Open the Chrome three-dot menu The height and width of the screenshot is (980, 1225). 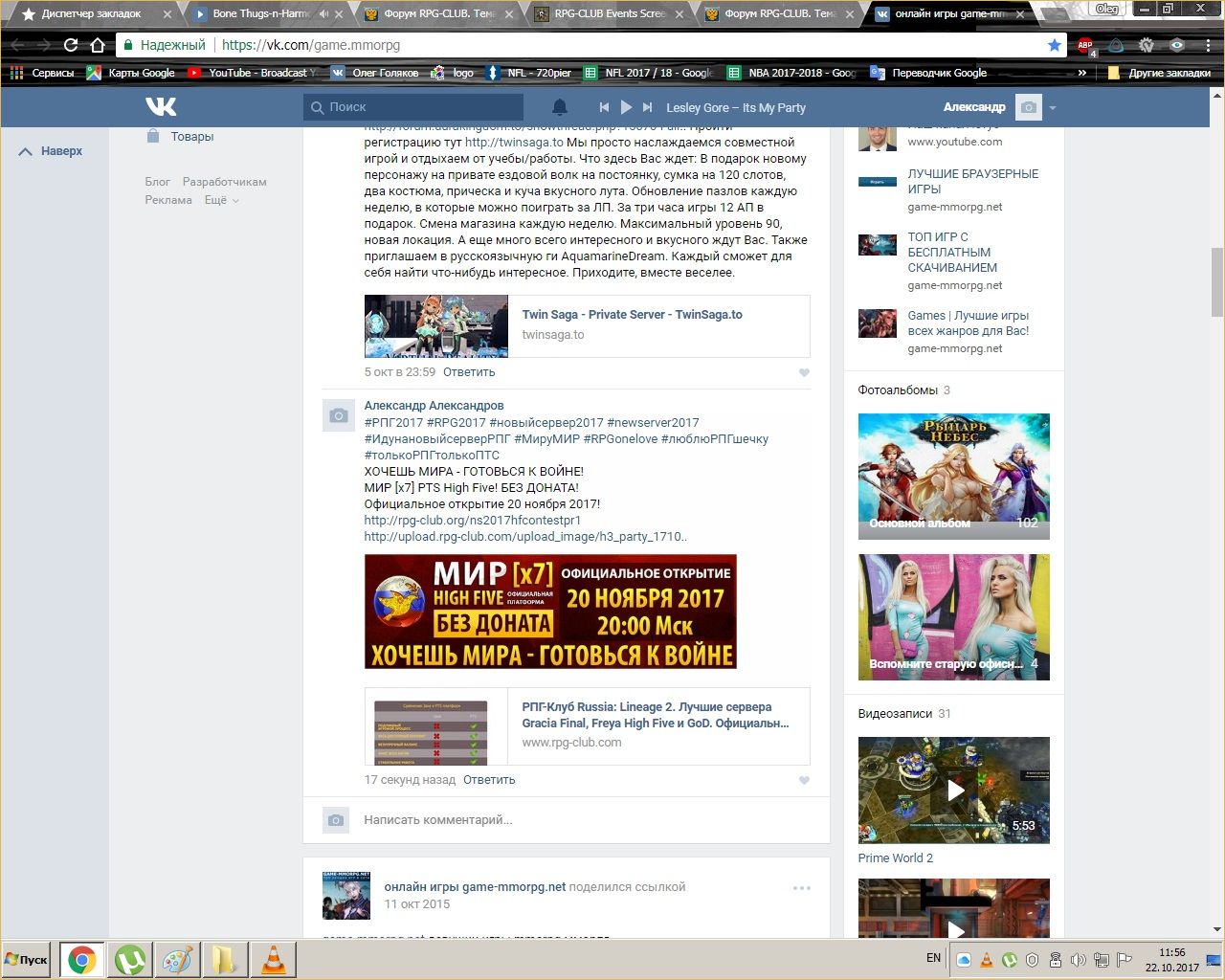1207,45
